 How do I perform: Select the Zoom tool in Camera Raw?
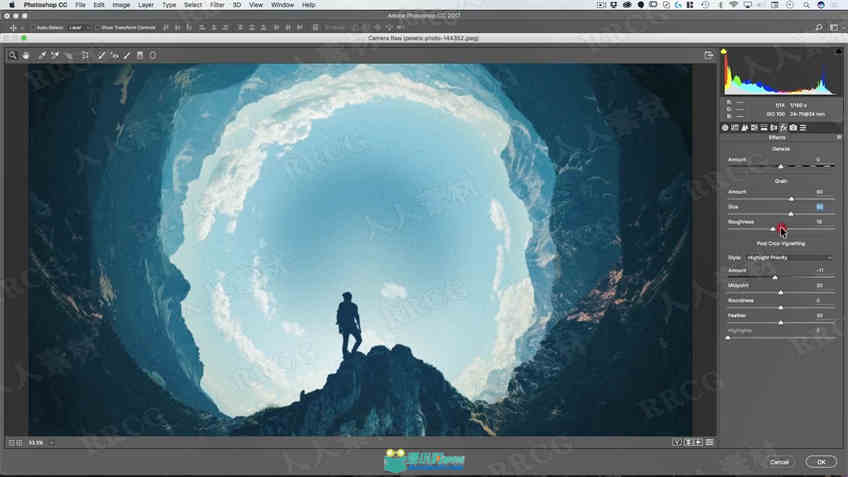[12, 55]
